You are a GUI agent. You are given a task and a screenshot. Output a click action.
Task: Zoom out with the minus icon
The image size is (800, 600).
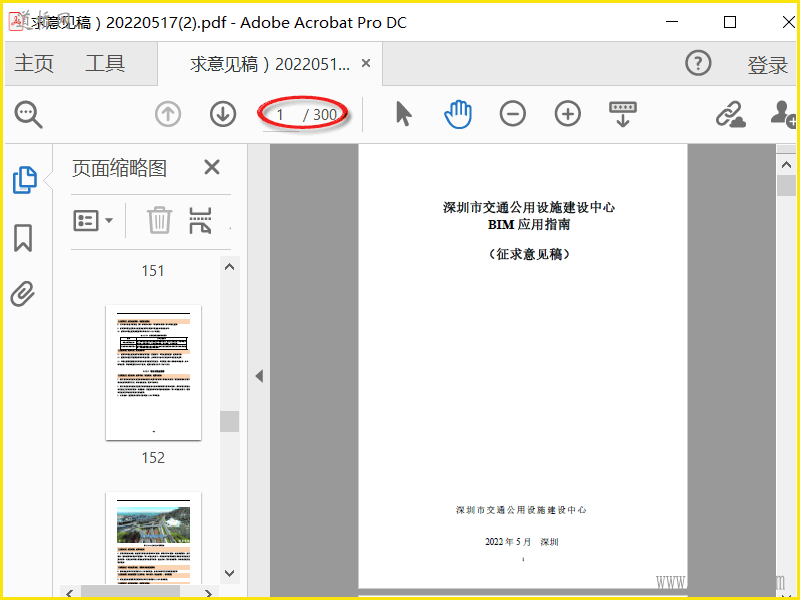tap(513, 114)
